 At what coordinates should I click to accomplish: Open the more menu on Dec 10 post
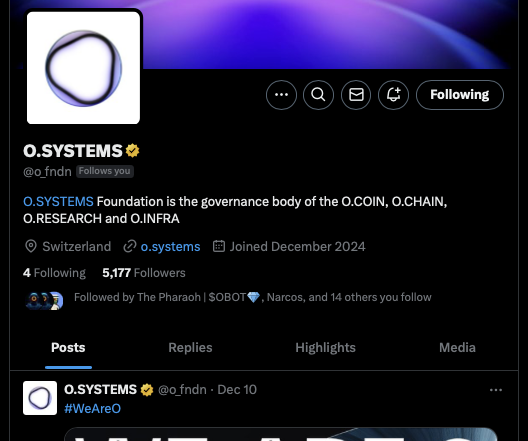pyautogui.click(x=496, y=390)
